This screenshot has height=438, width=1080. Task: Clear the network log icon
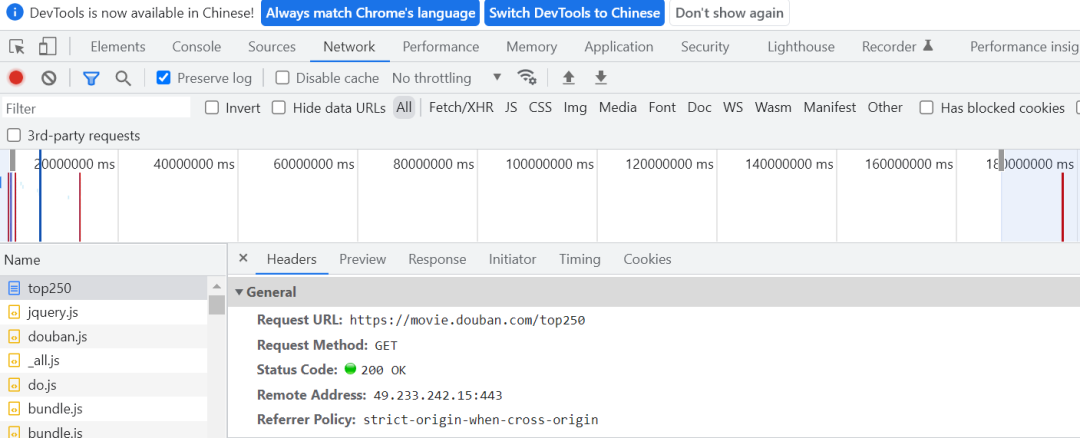point(48,78)
